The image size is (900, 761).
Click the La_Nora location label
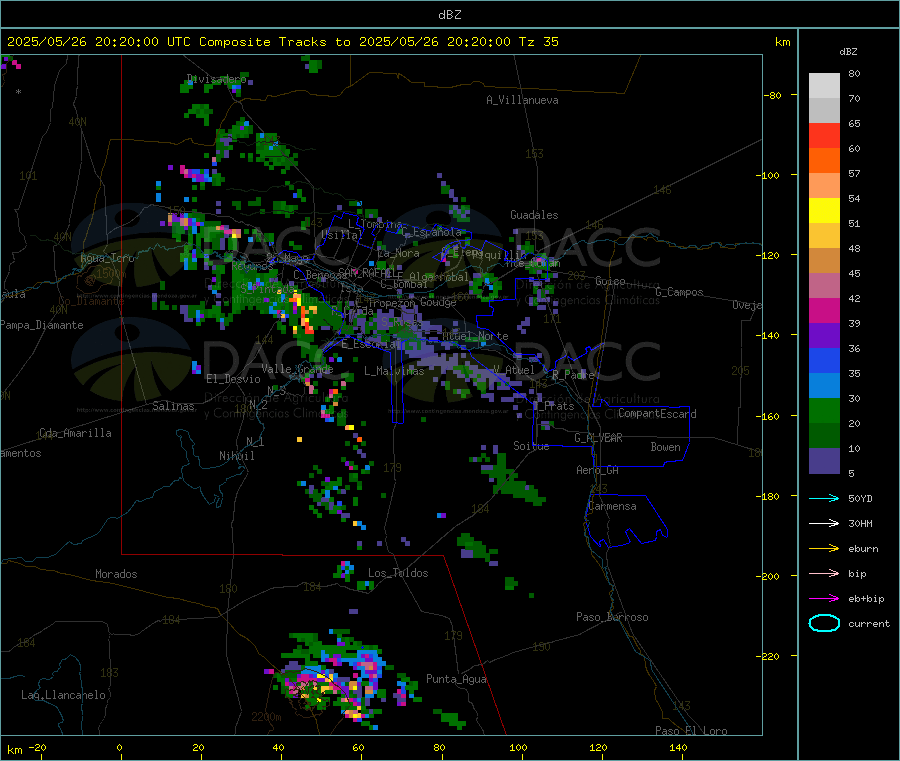398,253
